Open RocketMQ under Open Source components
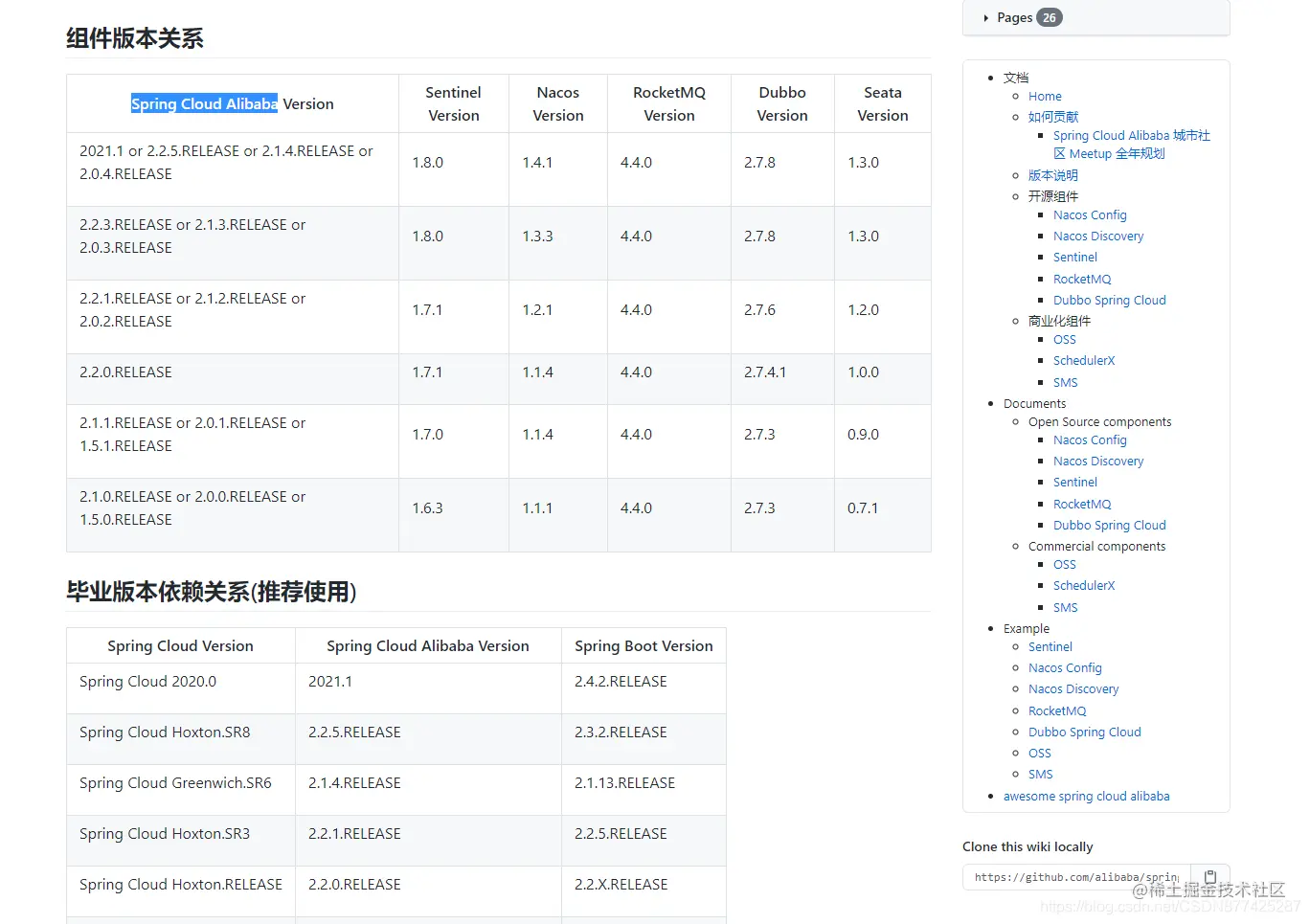Screen dimensions: 1310x924 pyautogui.click(x=1082, y=505)
